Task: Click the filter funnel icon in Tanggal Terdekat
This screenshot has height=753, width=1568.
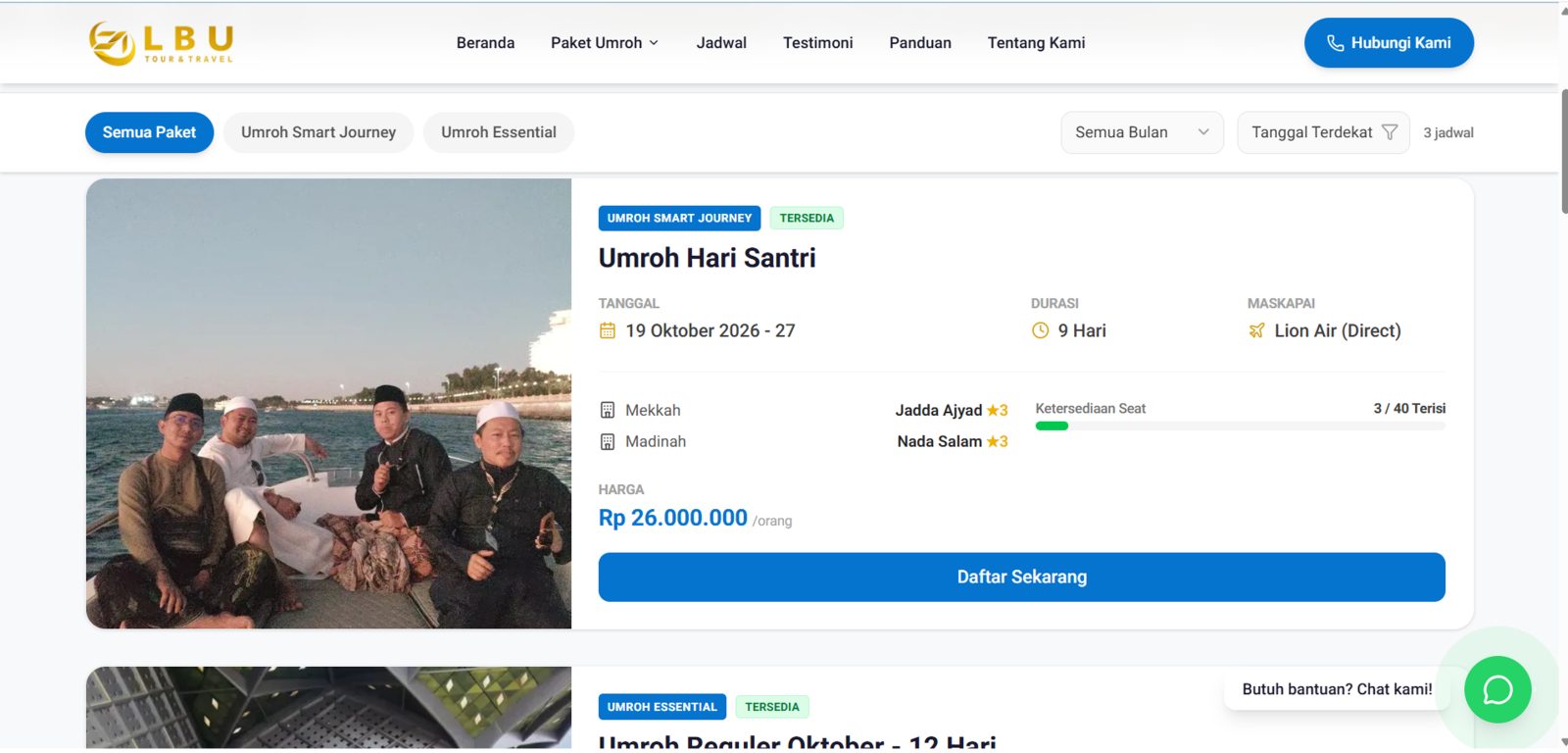Action: click(x=1390, y=132)
